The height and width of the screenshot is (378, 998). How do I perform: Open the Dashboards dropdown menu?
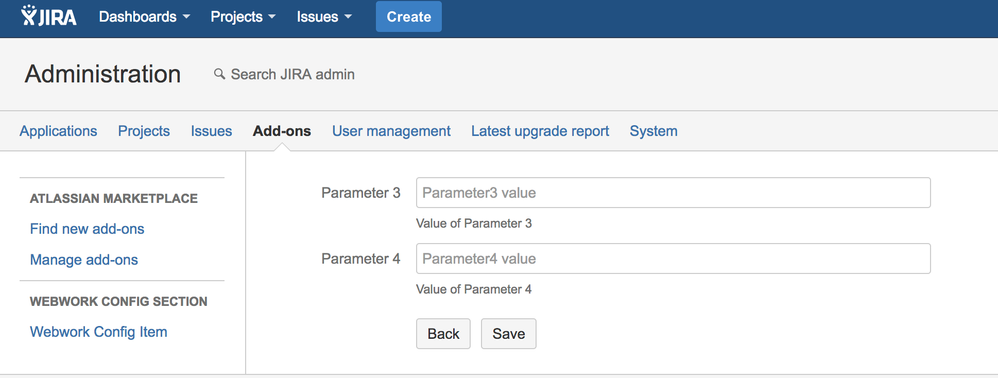(144, 17)
